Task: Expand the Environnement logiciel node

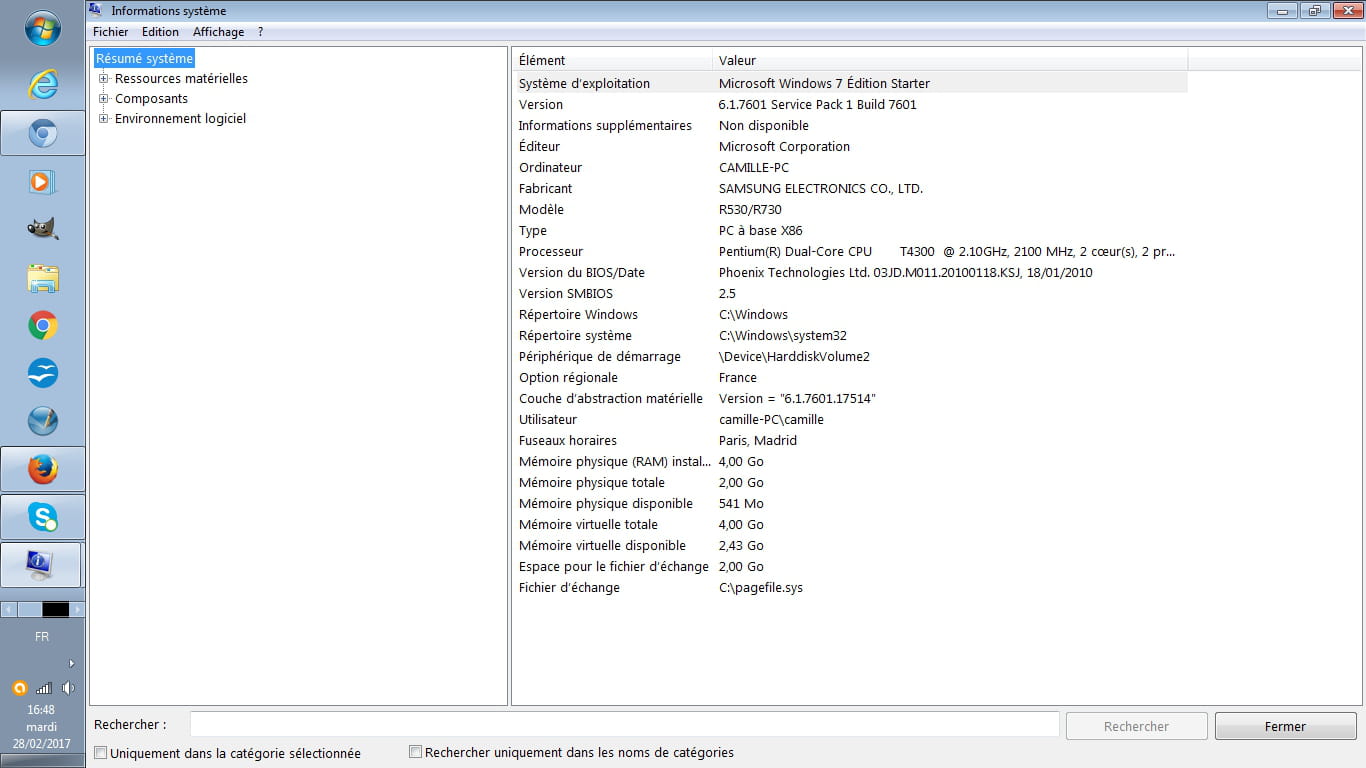Action: pyautogui.click(x=104, y=118)
